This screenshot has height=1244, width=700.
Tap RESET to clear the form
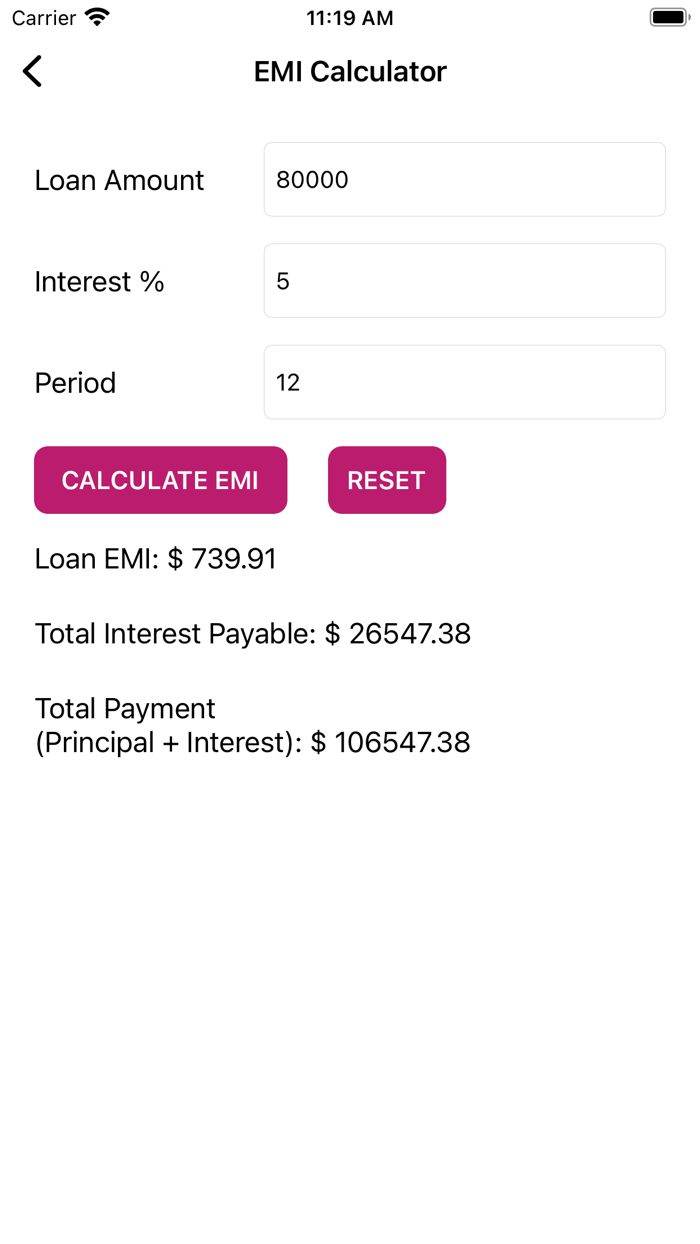[387, 480]
